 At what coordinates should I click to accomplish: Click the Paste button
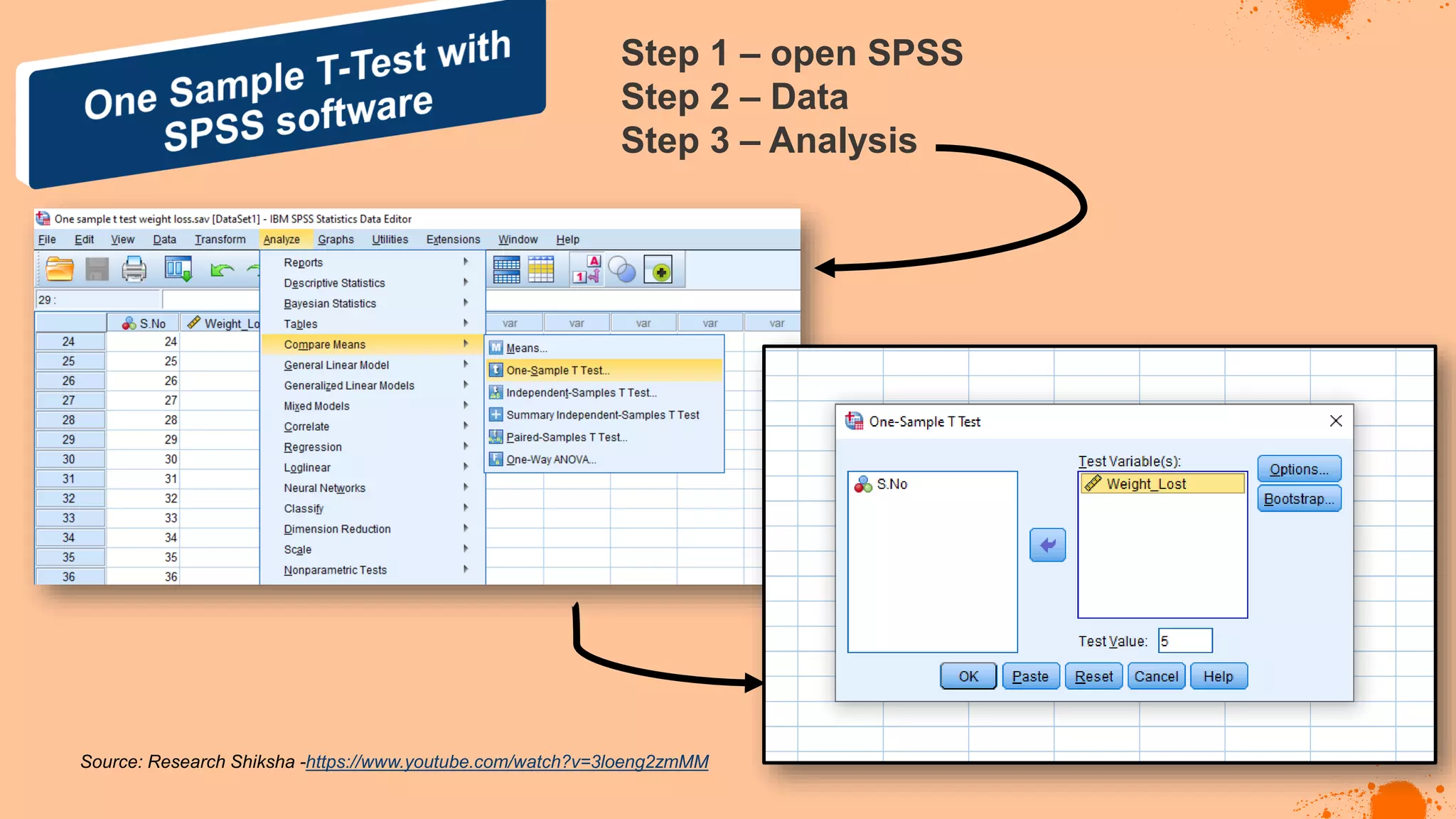tap(1030, 676)
